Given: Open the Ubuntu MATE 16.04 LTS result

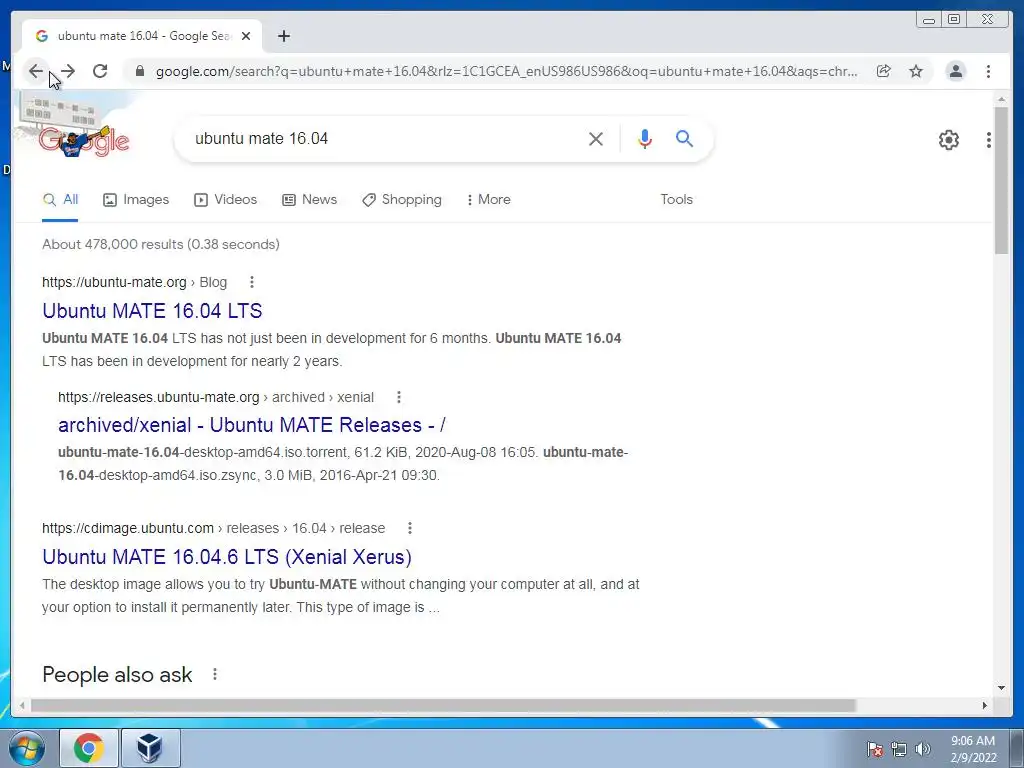Looking at the screenshot, I should click(152, 311).
